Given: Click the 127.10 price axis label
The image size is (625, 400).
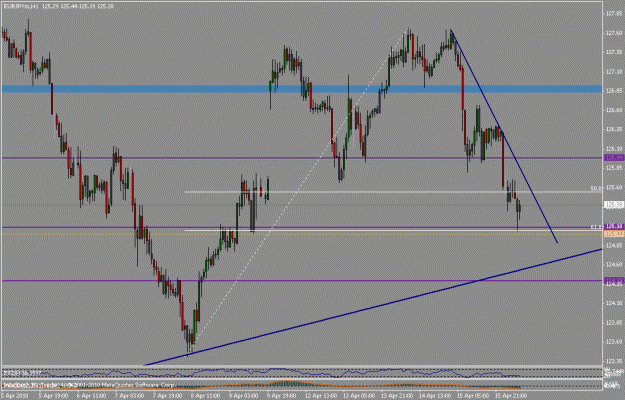Looking at the screenshot, I should click(x=614, y=72).
